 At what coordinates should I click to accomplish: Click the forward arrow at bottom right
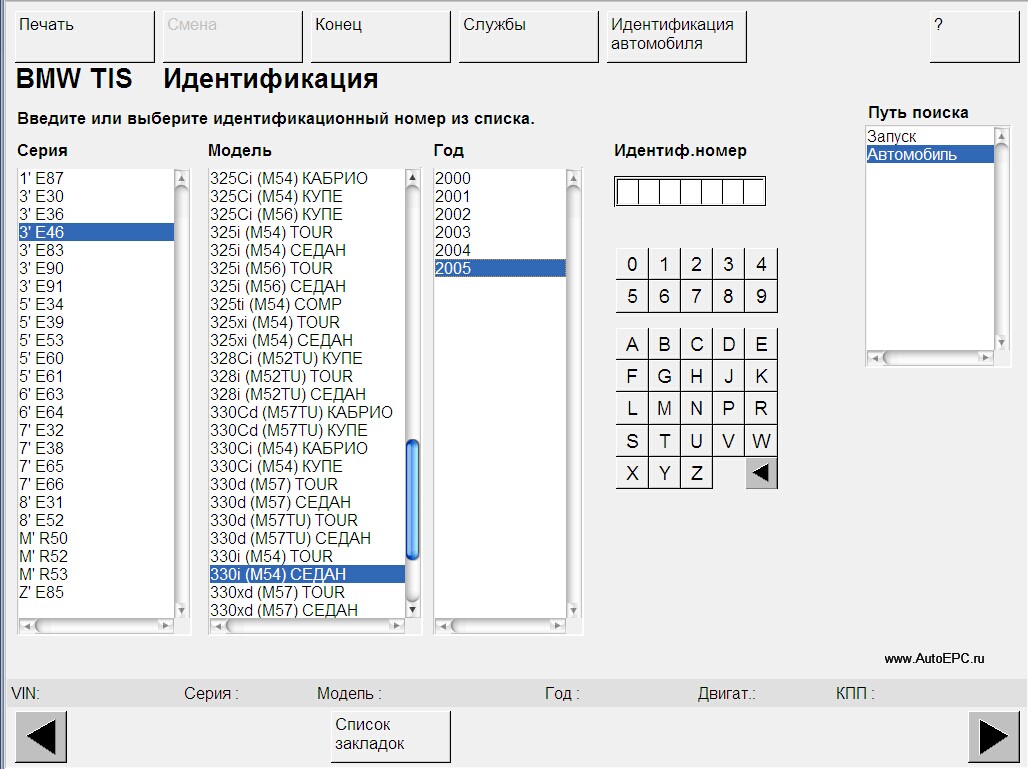tap(994, 737)
